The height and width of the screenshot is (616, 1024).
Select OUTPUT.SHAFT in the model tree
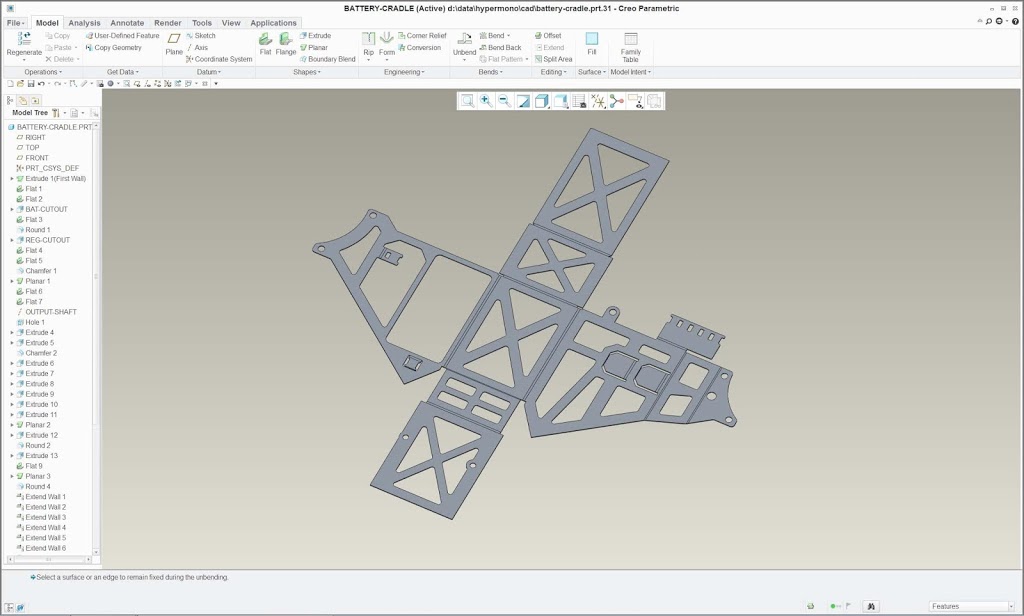click(50, 312)
